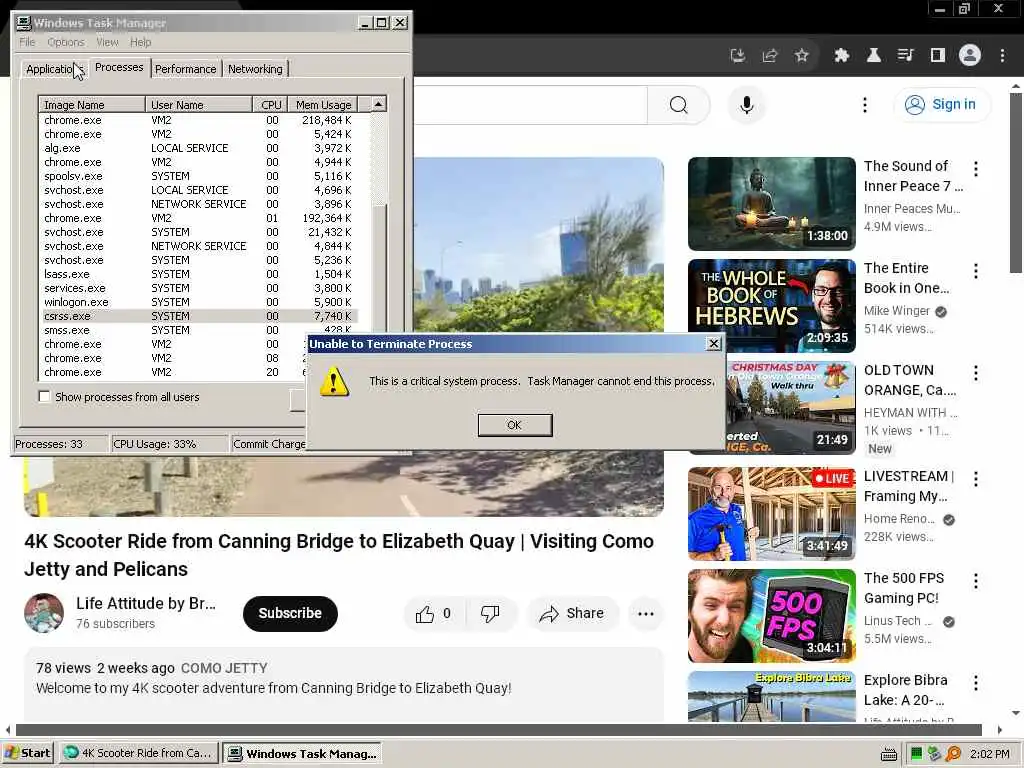Click Chrome install/download page icon in toolbar
Screen dimensions: 1024x768
click(737, 56)
